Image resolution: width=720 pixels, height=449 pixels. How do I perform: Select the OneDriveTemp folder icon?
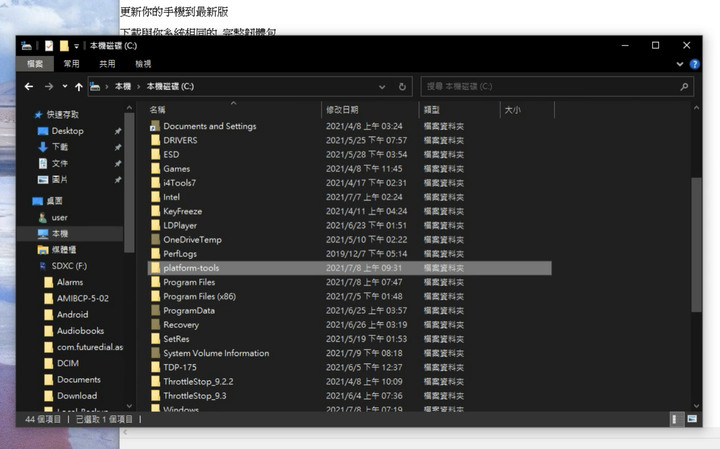155,240
